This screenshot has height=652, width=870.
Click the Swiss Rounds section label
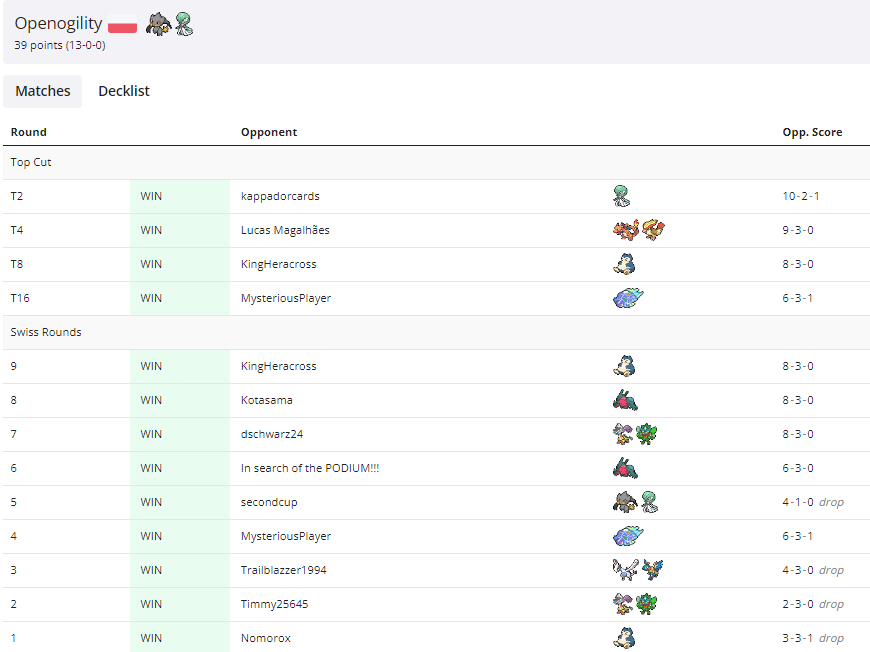pos(46,332)
